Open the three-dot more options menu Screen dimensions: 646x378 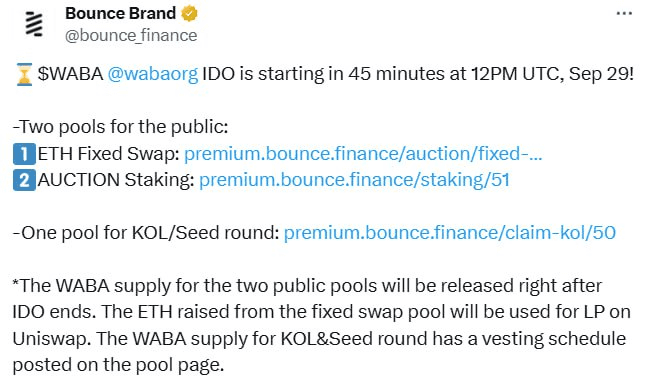click(624, 14)
